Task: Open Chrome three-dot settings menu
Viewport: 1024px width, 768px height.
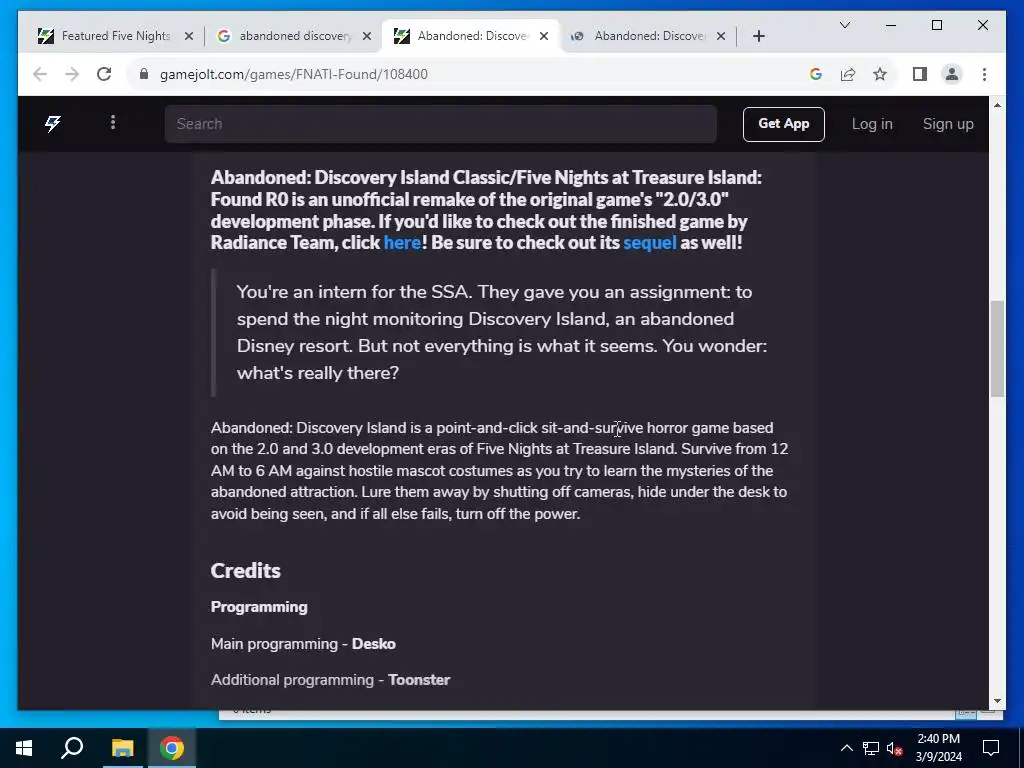Action: click(x=984, y=74)
